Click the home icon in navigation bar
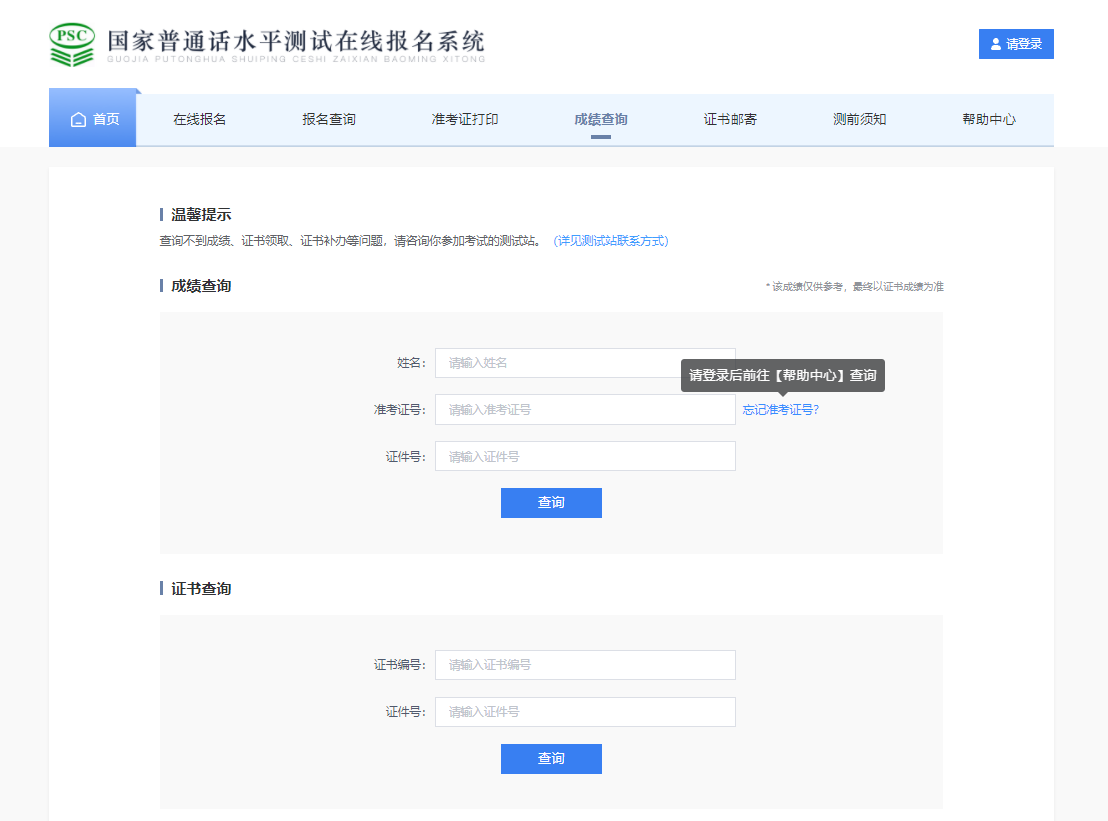Screen dimensions: 1108x821 click(x=78, y=120)
